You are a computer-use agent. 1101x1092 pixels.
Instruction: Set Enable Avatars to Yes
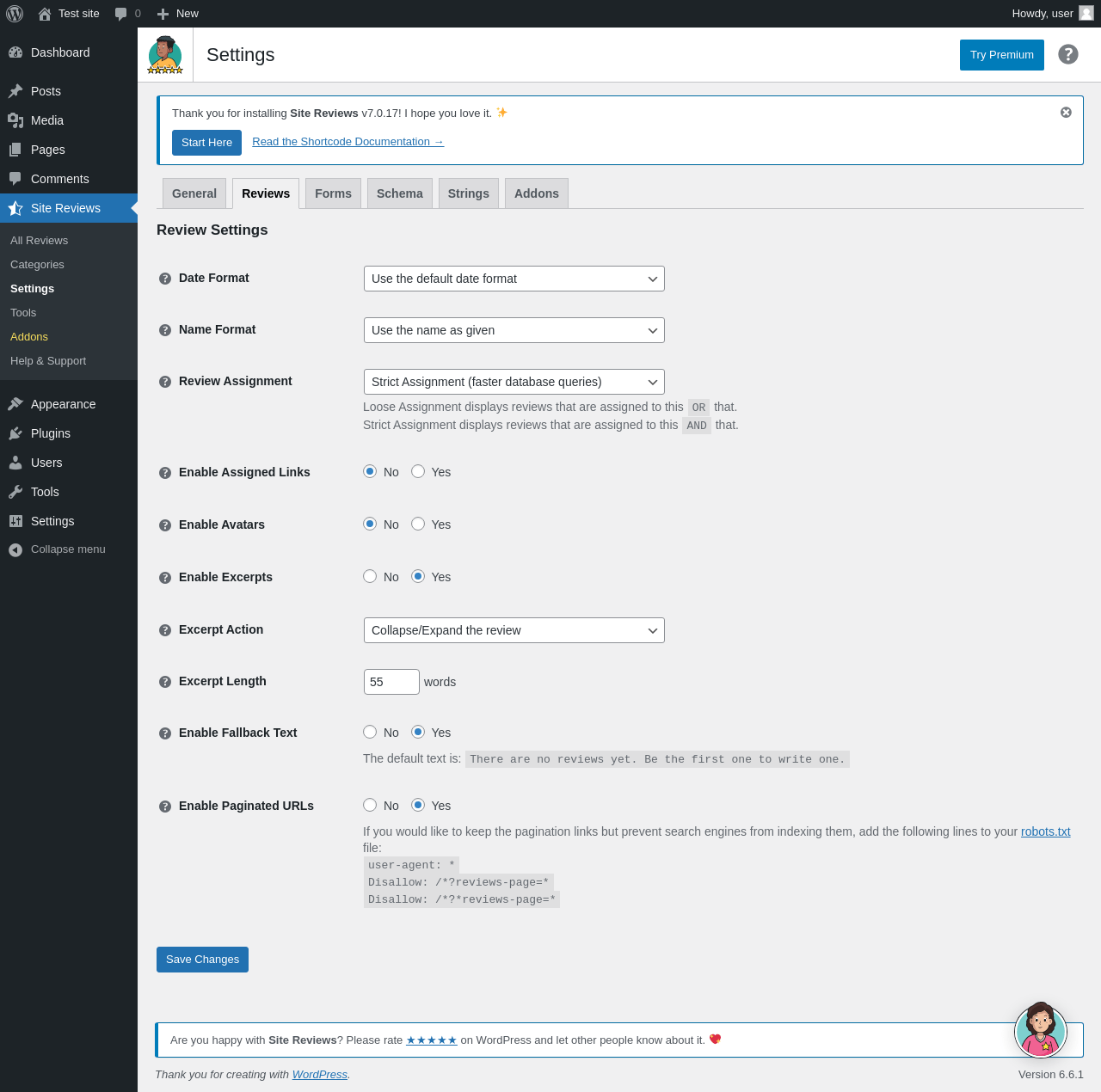point(418,524)
